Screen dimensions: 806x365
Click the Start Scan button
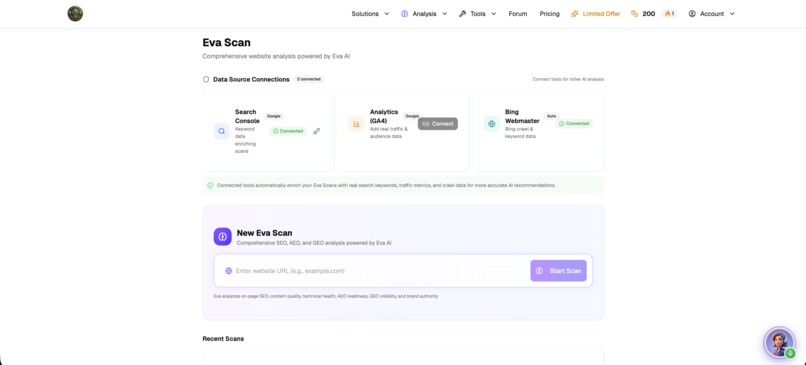tap(558, 271)
